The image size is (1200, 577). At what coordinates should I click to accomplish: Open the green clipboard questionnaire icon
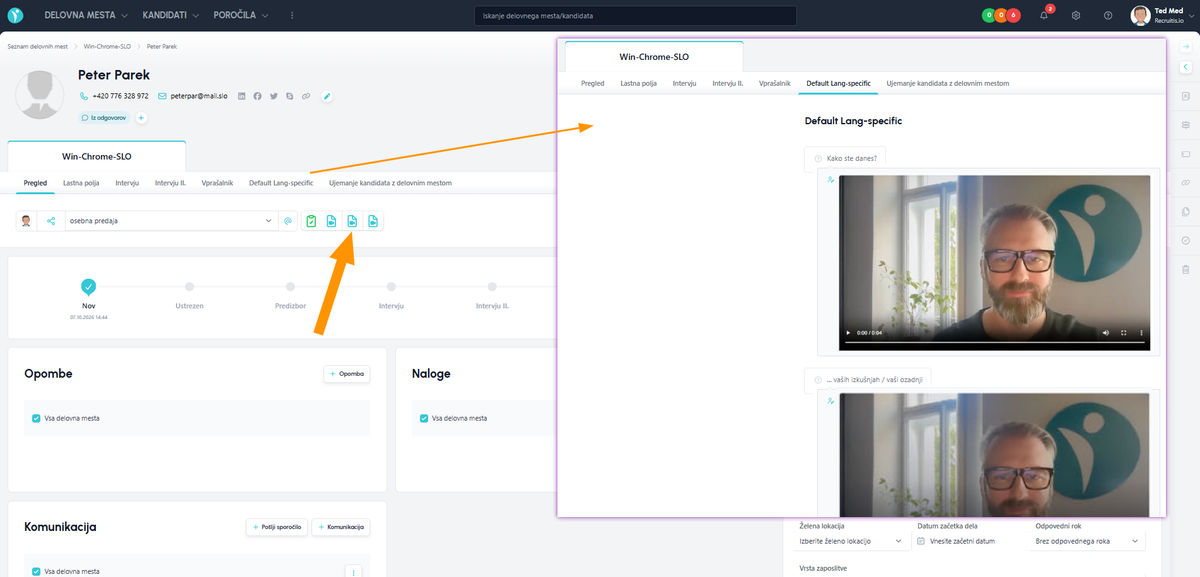point(311,221)
